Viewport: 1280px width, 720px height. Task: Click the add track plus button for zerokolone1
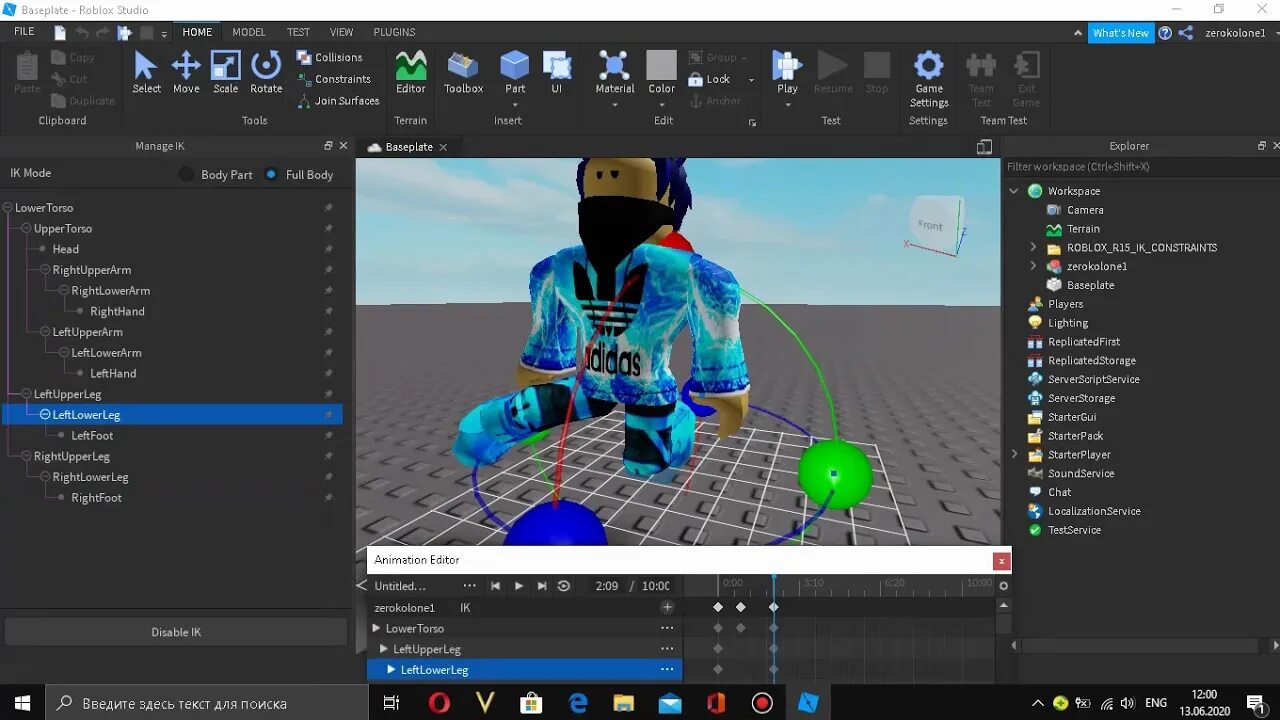click(x=667, y=607)
